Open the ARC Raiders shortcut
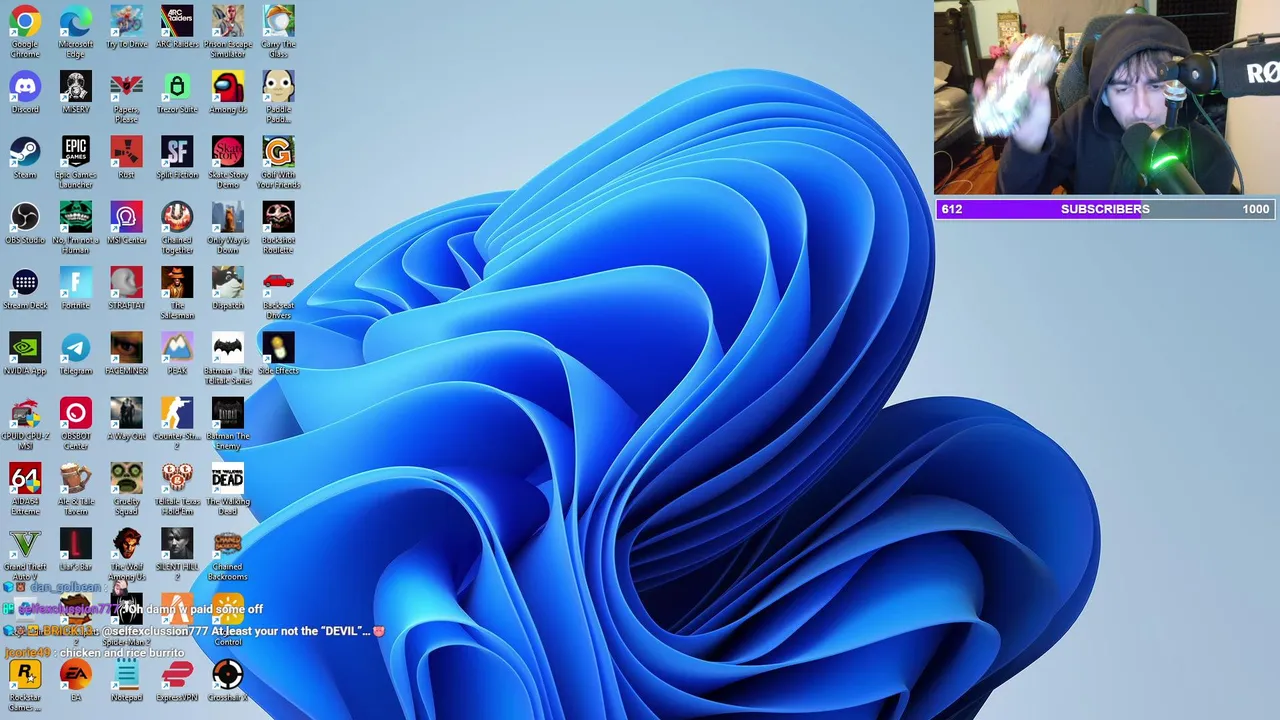Screen dimensions: 1280x720 [177, 27]
